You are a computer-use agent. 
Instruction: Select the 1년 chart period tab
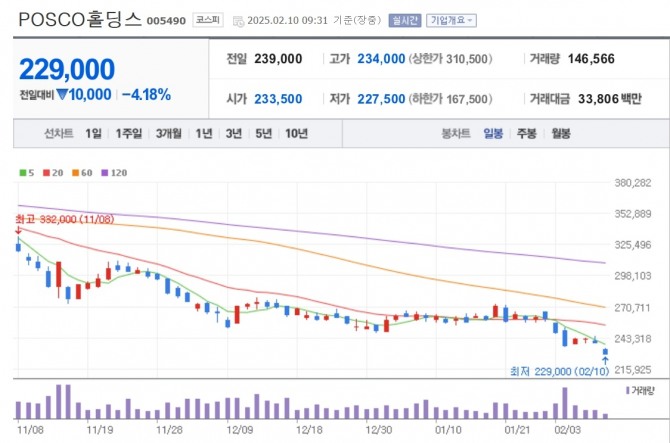(204, 133)
